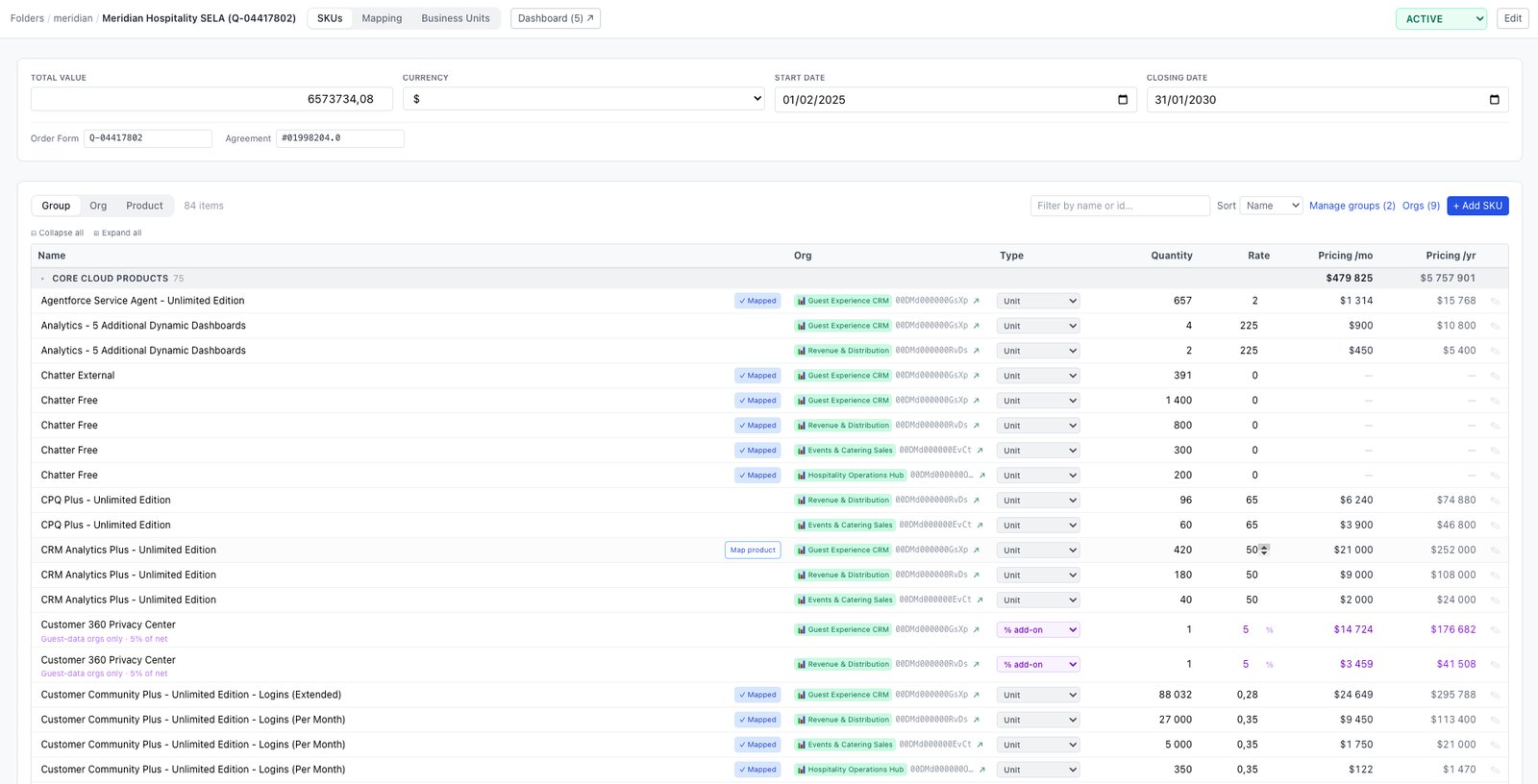Collapse the CORE CLOUD PRODUCTS group
The image size is (1538, 784).
coord(42,279)
